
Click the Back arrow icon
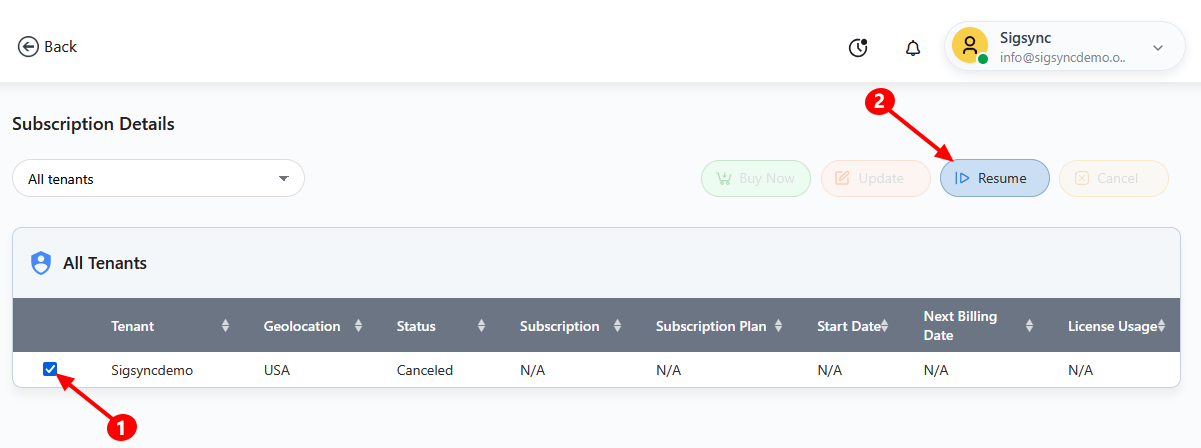pos(28,47)
